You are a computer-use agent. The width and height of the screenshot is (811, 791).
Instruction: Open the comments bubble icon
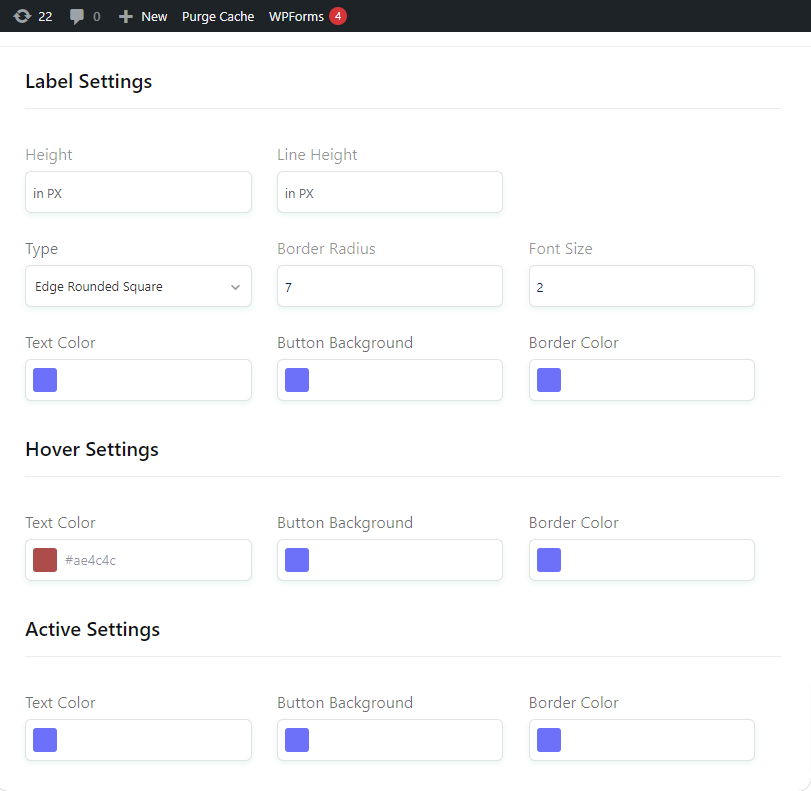[77, 17]
